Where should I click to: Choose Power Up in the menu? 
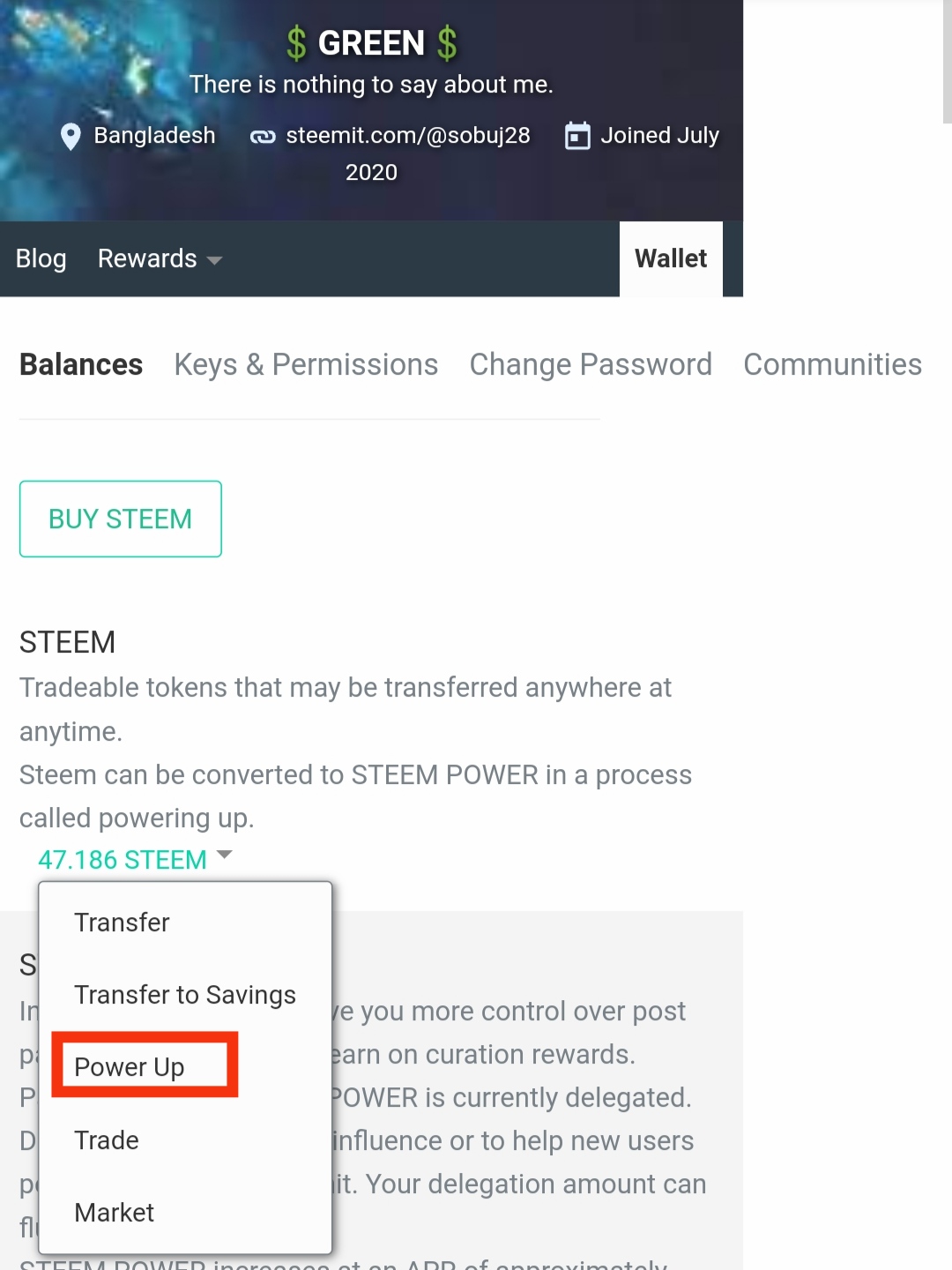[130, 1067]
